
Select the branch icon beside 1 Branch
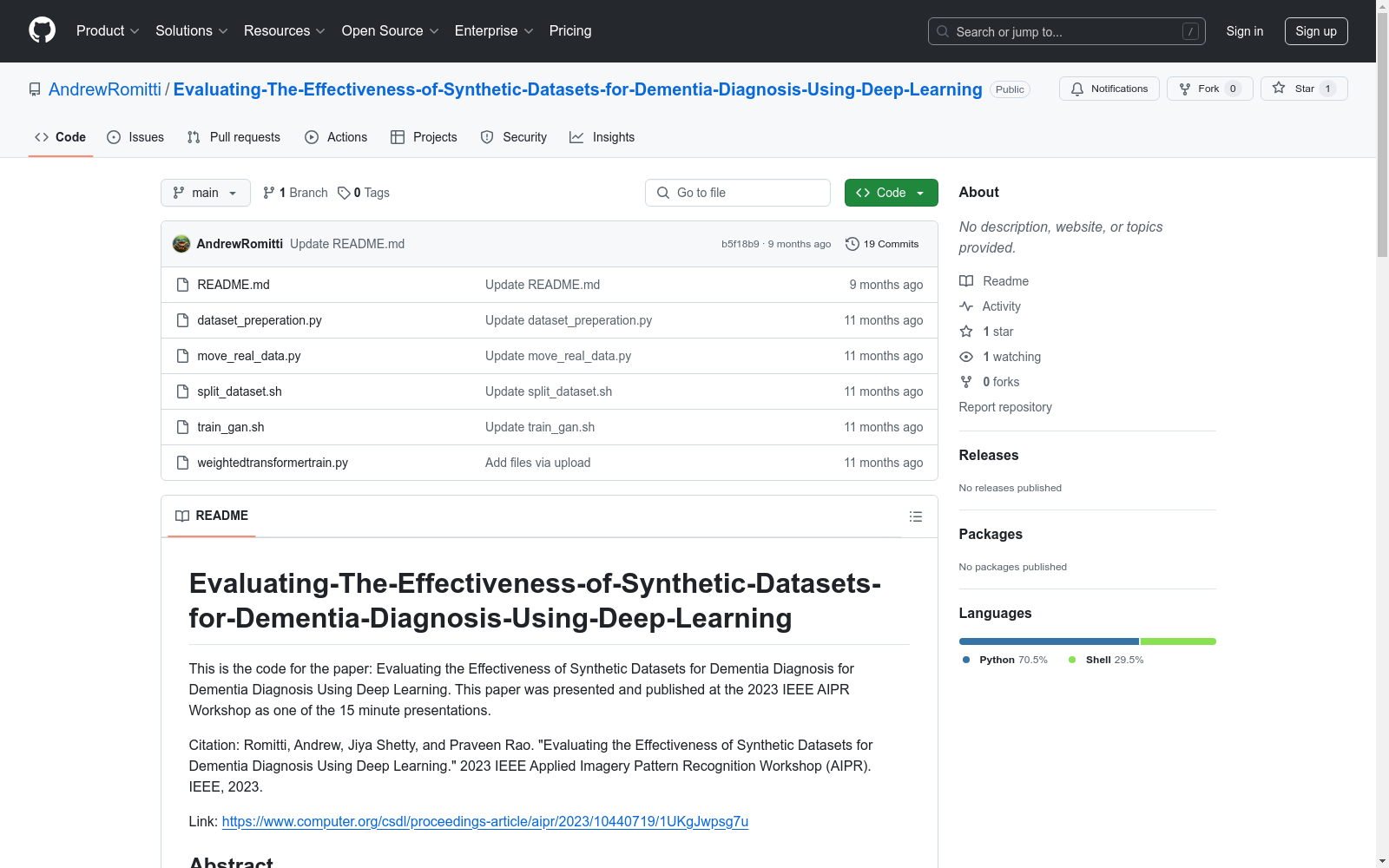[x=269, y=193]
